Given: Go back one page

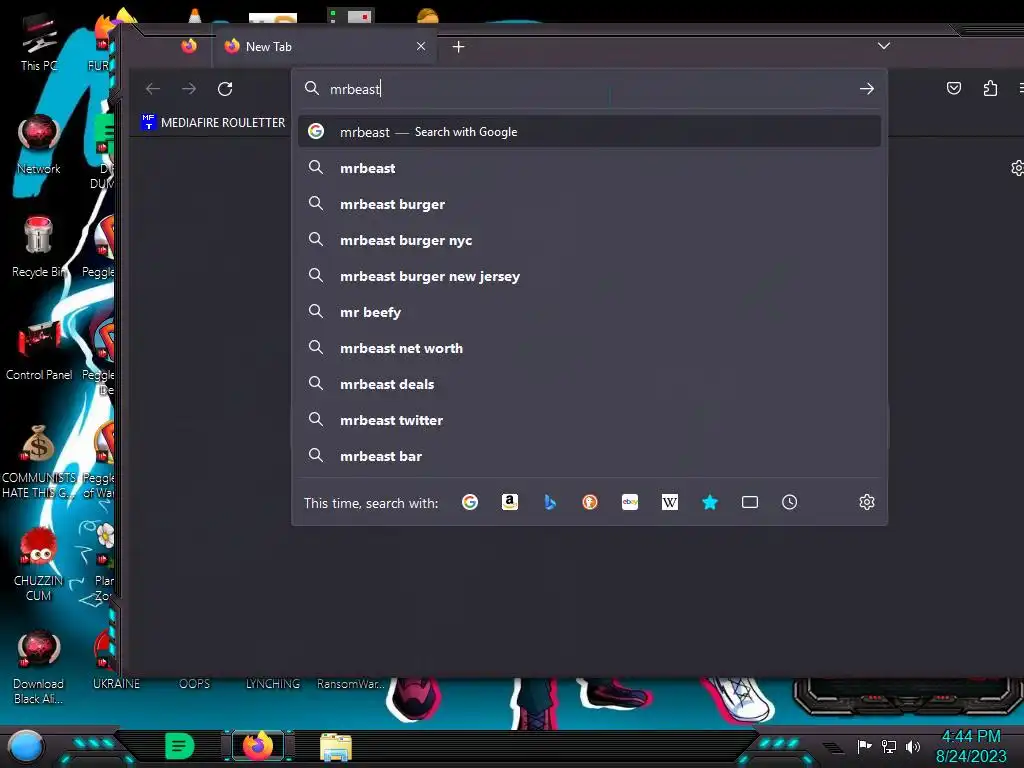Looking at the screenshot, I should tap(153, 89).
